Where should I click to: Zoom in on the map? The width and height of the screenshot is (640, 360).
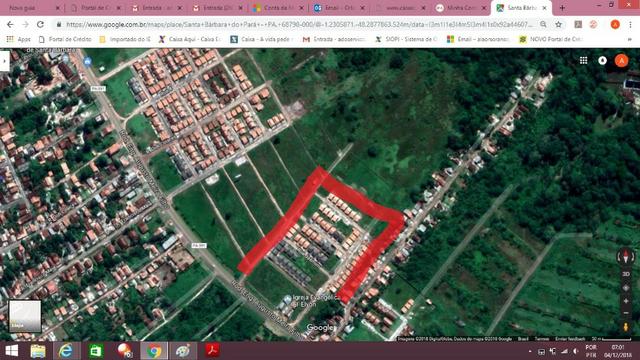(x=626, y=301)
